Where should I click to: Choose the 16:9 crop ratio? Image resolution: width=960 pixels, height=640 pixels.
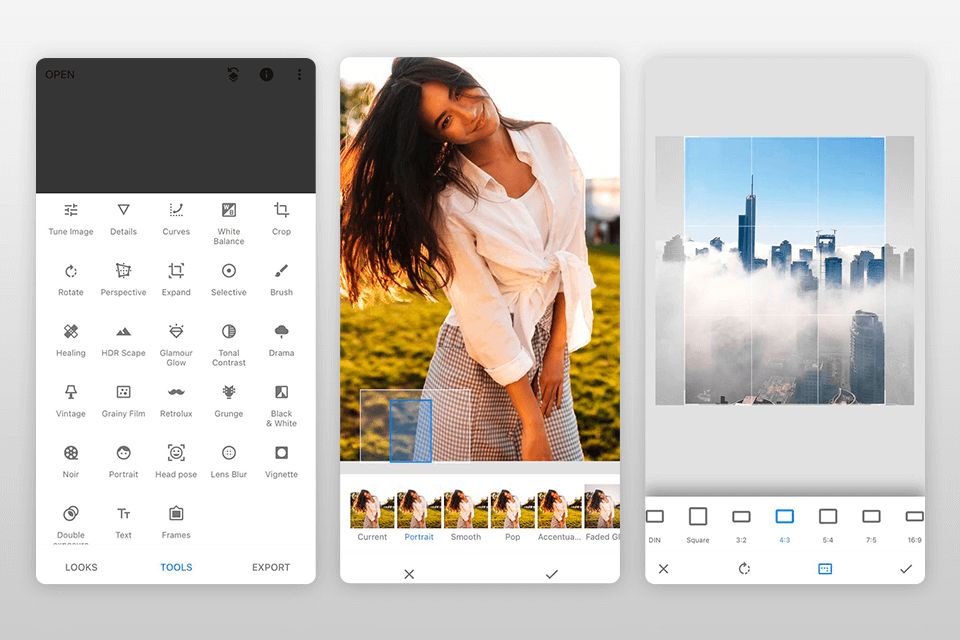coord(915,525)
